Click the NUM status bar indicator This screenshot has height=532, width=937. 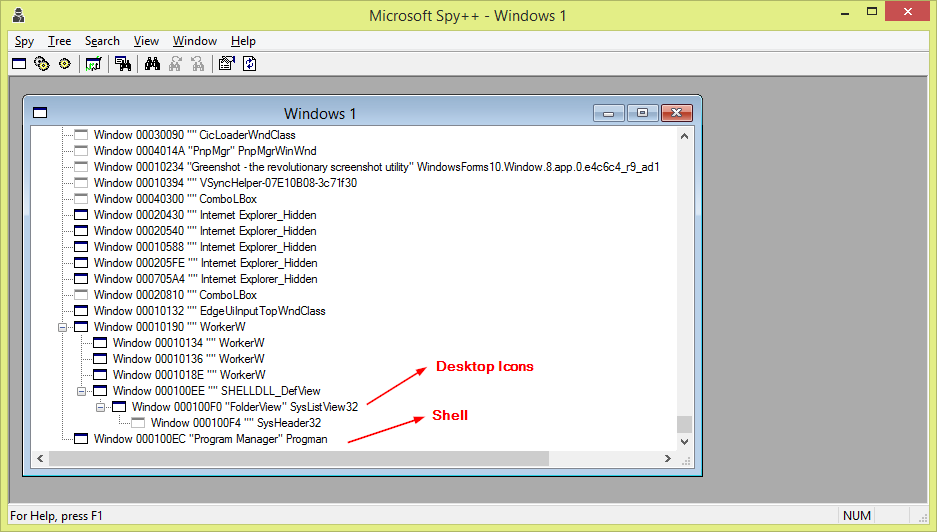point(856,515)
